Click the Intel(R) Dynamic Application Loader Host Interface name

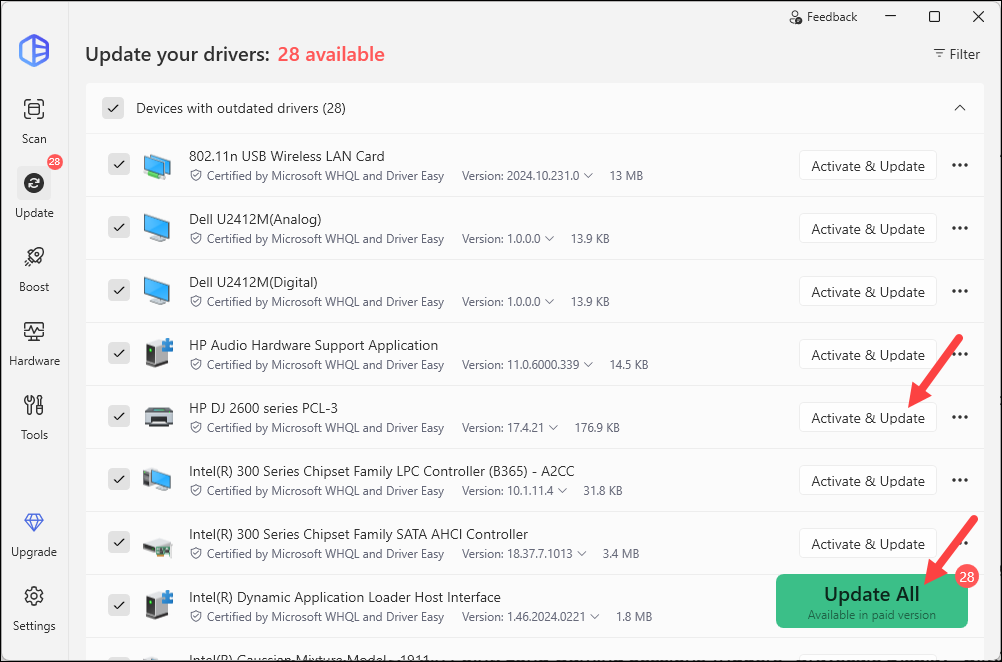point(345,597)
